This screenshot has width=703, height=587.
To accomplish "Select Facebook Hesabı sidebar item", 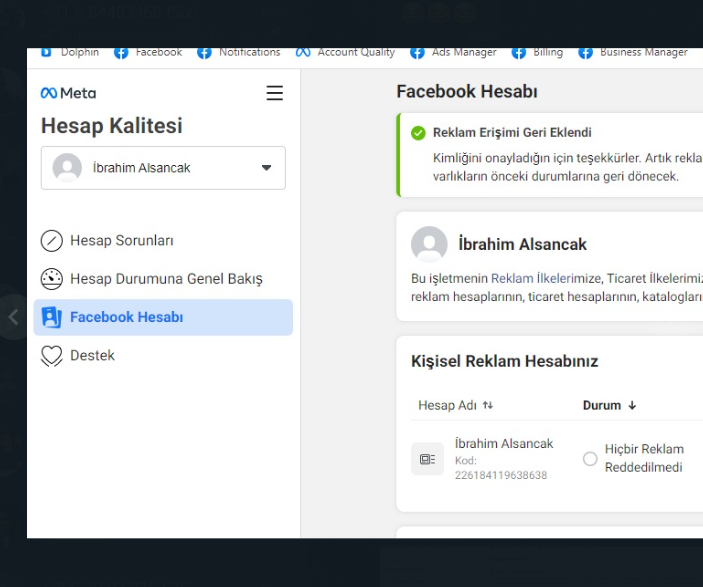I will (x=163, y=317).
